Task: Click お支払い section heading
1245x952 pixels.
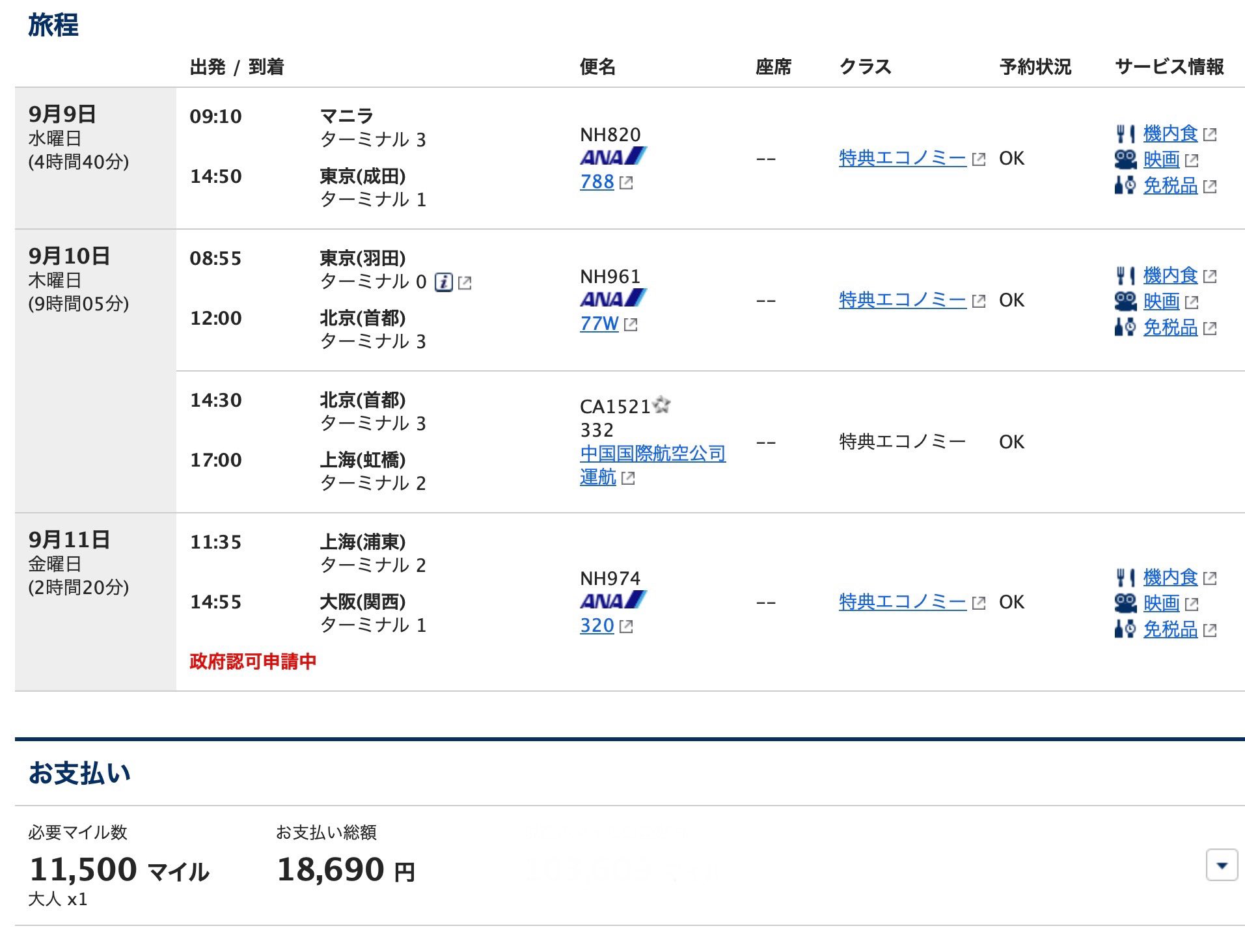Action: point(79,773)
